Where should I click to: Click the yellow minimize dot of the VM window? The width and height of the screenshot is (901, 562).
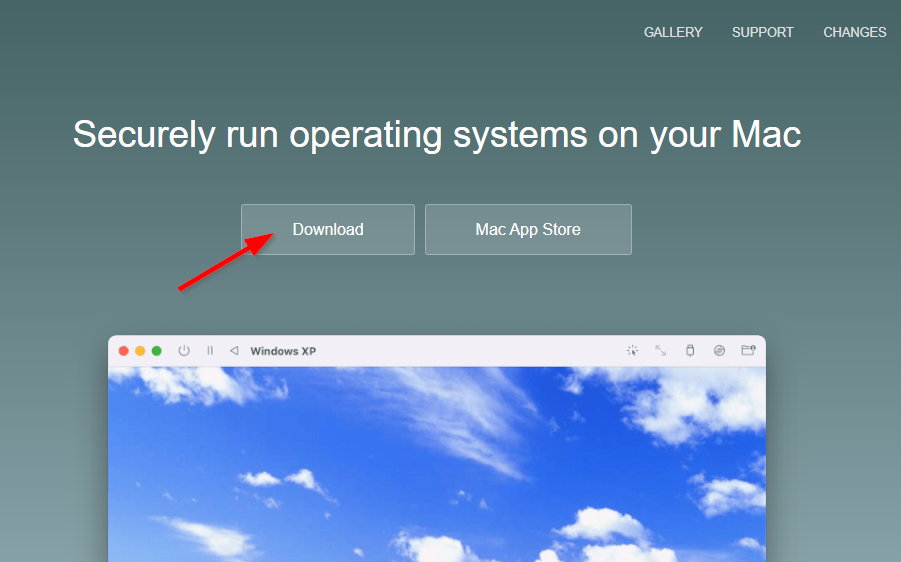pyautogui.click(x=140, y=351)
